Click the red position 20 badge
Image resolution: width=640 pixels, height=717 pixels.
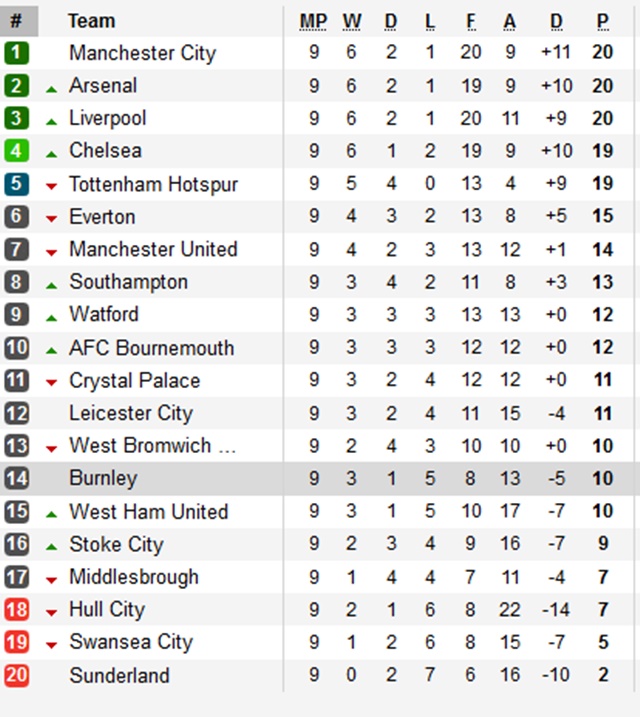(x=17, y=676)
